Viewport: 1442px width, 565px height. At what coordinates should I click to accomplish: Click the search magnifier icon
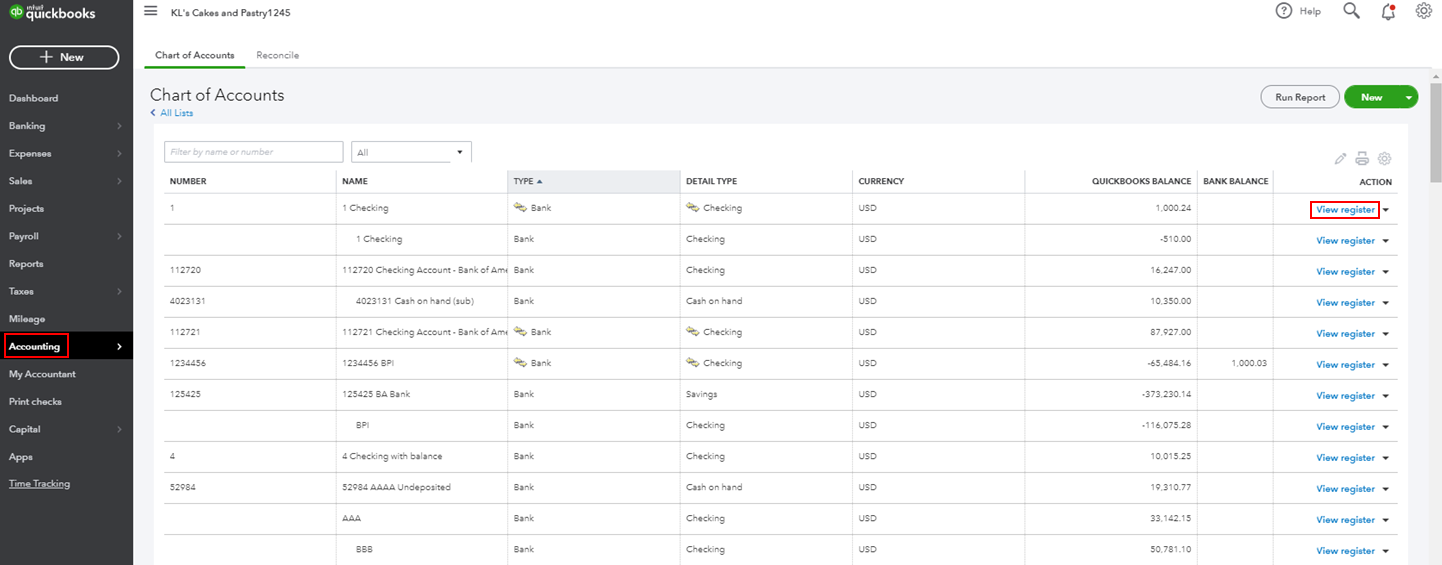[1351, 11]
